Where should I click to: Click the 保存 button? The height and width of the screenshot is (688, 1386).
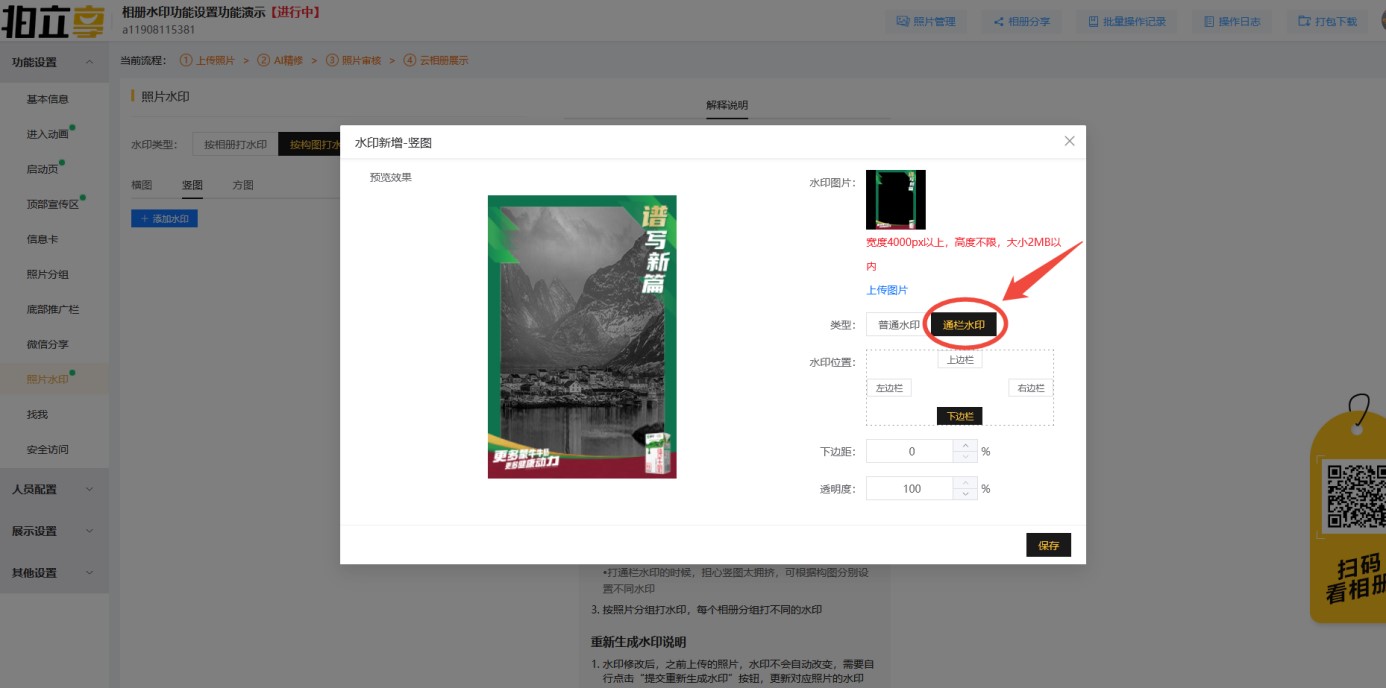[x=1048, y=545]
